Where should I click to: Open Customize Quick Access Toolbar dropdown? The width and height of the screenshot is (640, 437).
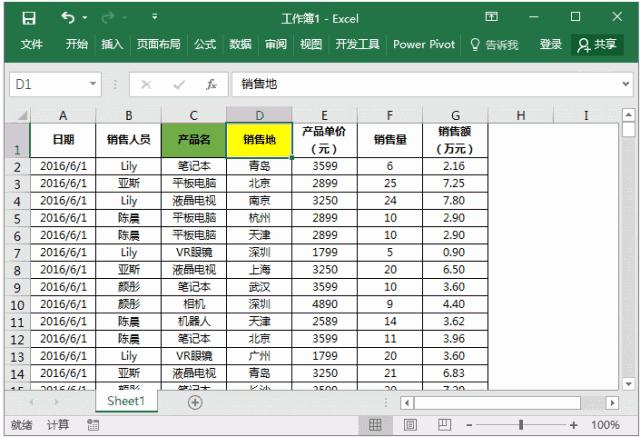tap(155, 17)
